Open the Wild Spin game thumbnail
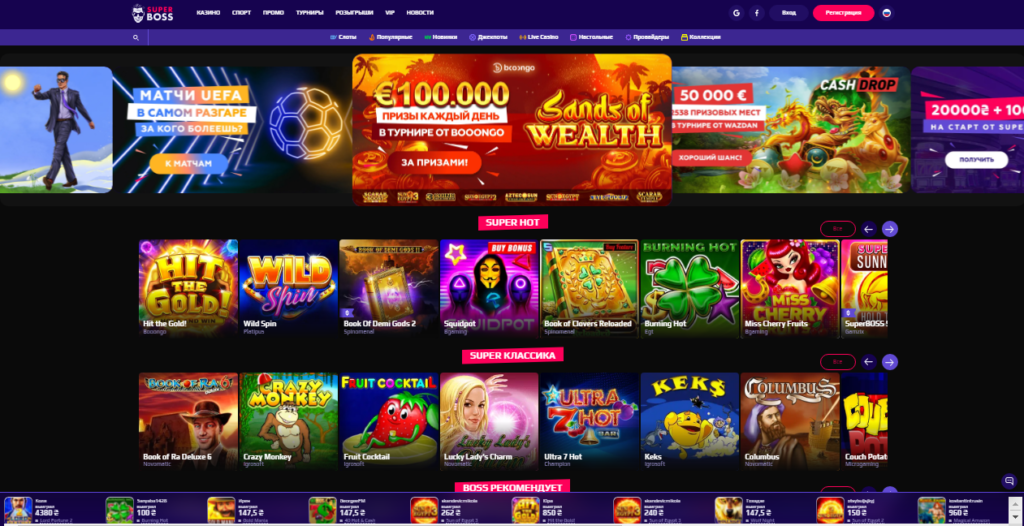This screenshot has height=526, width=1024. tap(289, 288)
